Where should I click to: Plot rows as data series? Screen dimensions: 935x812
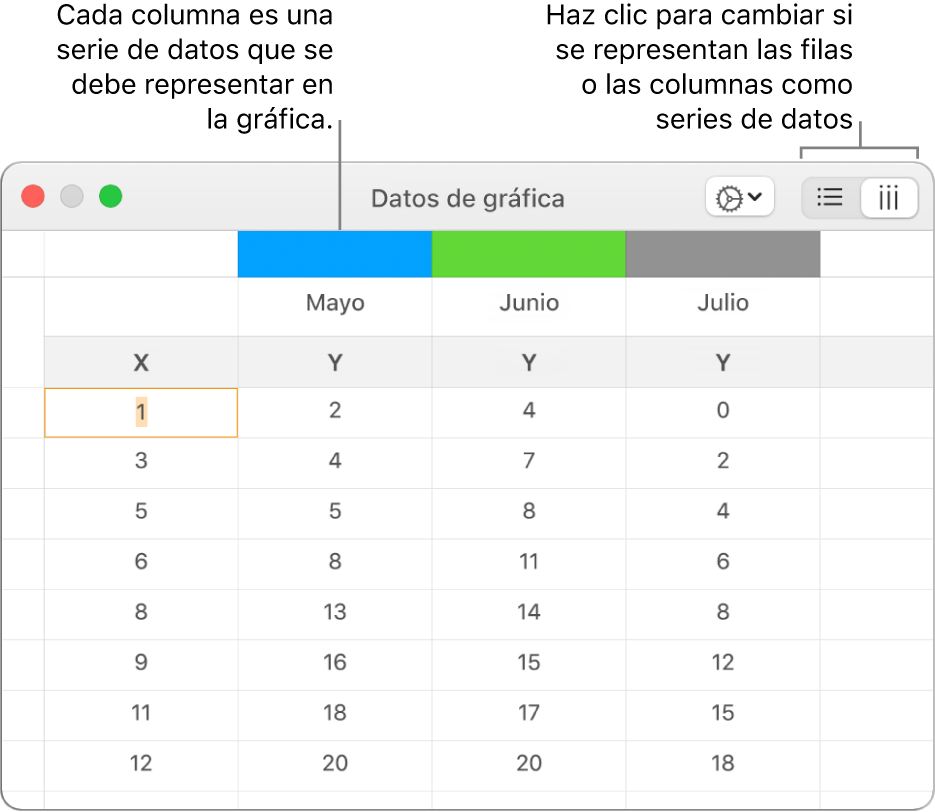coord(831,198)
